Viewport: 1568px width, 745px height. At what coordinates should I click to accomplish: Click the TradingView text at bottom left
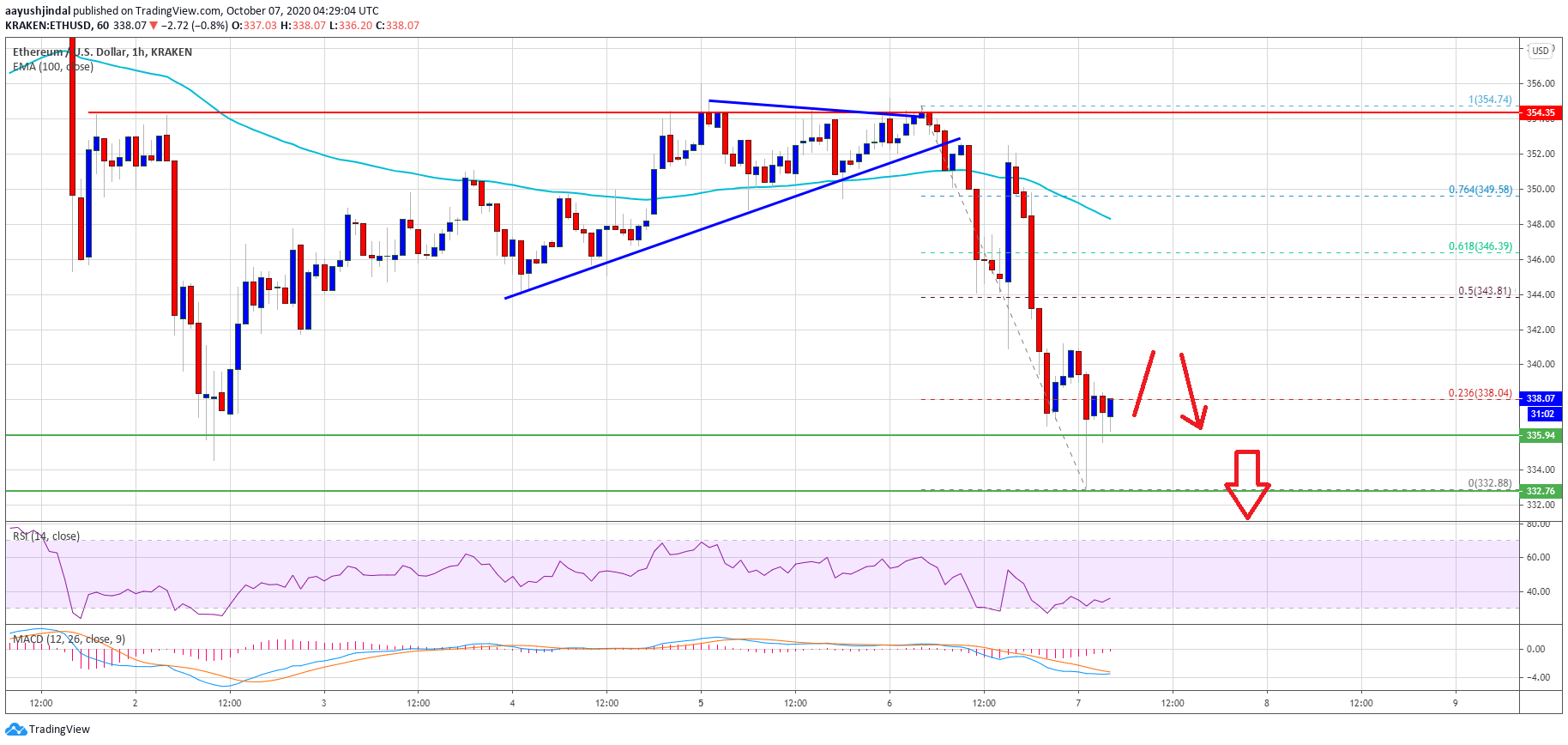pos(59,730)
